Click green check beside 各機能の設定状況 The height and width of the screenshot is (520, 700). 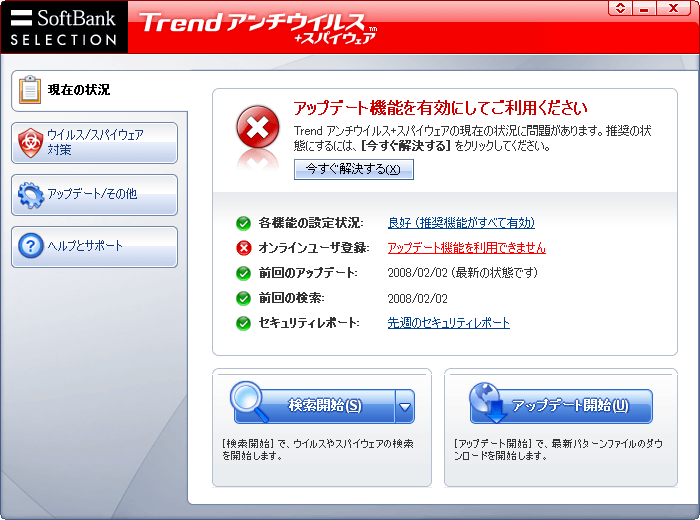[x=243, y=223]
